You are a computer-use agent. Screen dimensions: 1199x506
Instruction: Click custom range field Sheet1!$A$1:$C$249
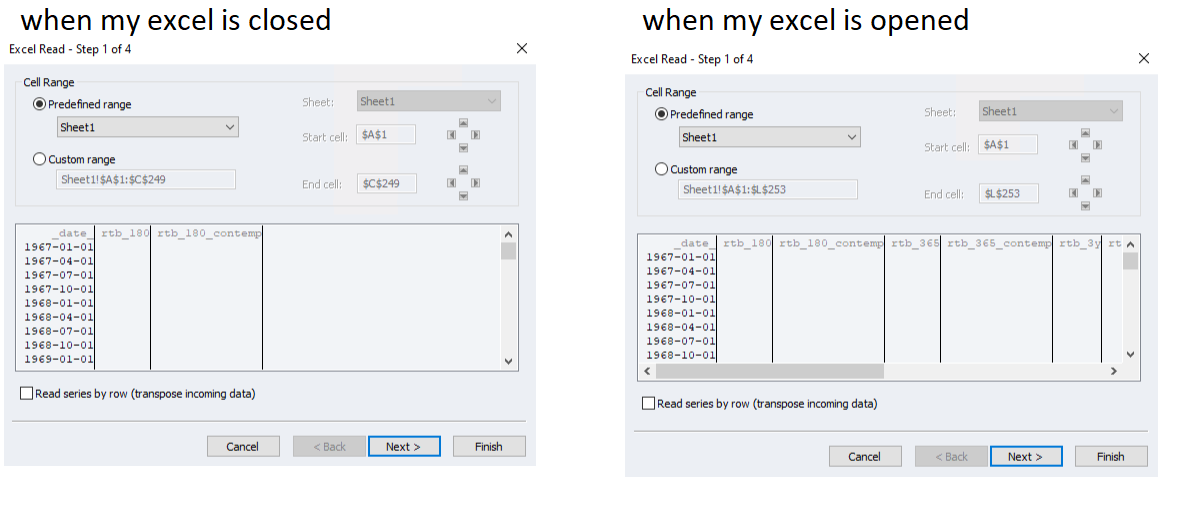146,180
